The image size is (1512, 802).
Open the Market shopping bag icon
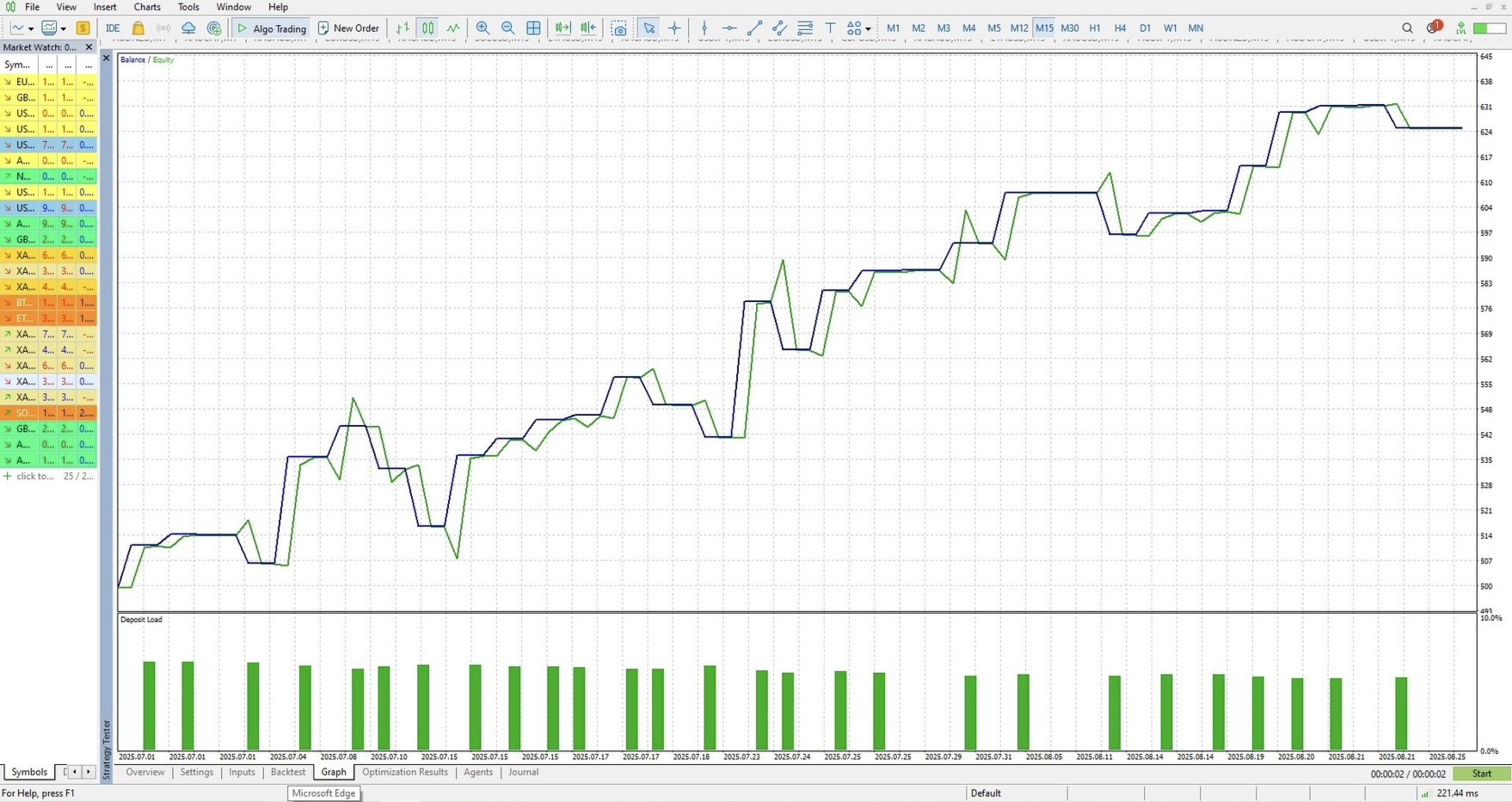pyautogui.click(x=138, y=28)
